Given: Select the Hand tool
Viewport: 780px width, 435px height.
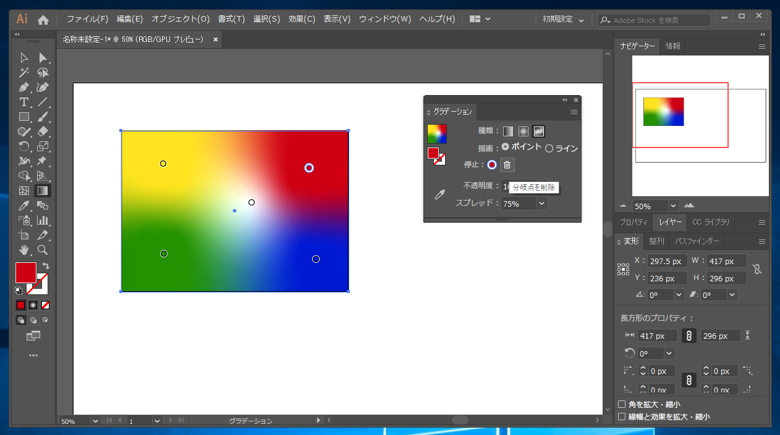Looking at the screenshot, I should click(x=23, y=250).
